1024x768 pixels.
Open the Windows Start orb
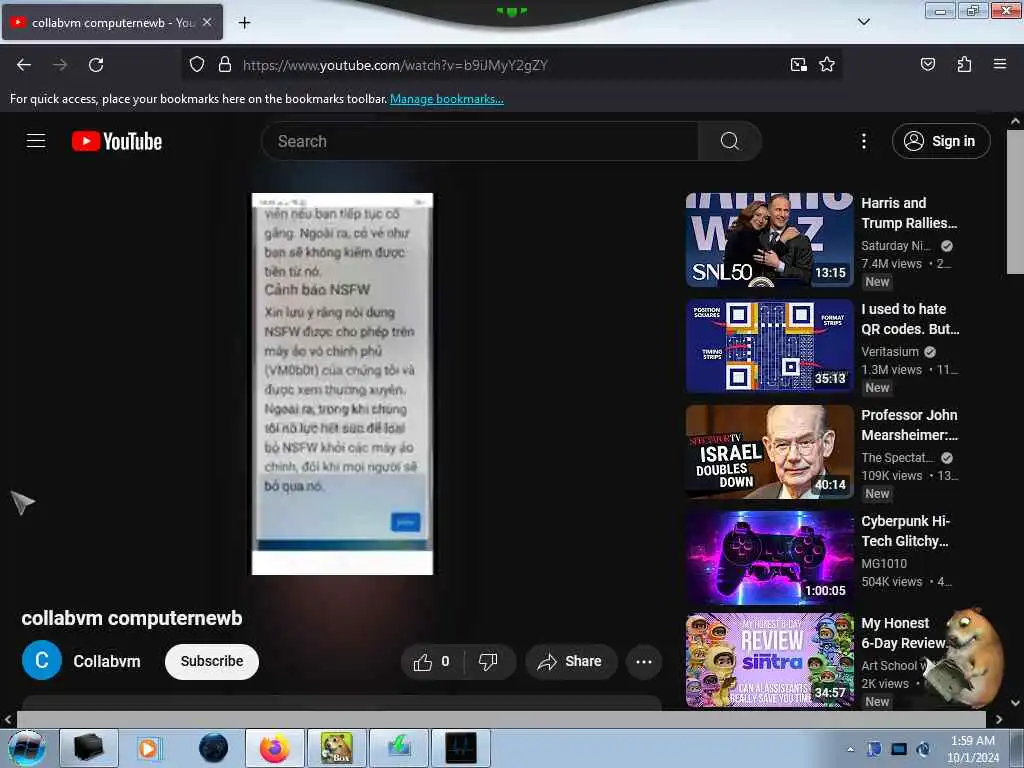pos(27,748)
